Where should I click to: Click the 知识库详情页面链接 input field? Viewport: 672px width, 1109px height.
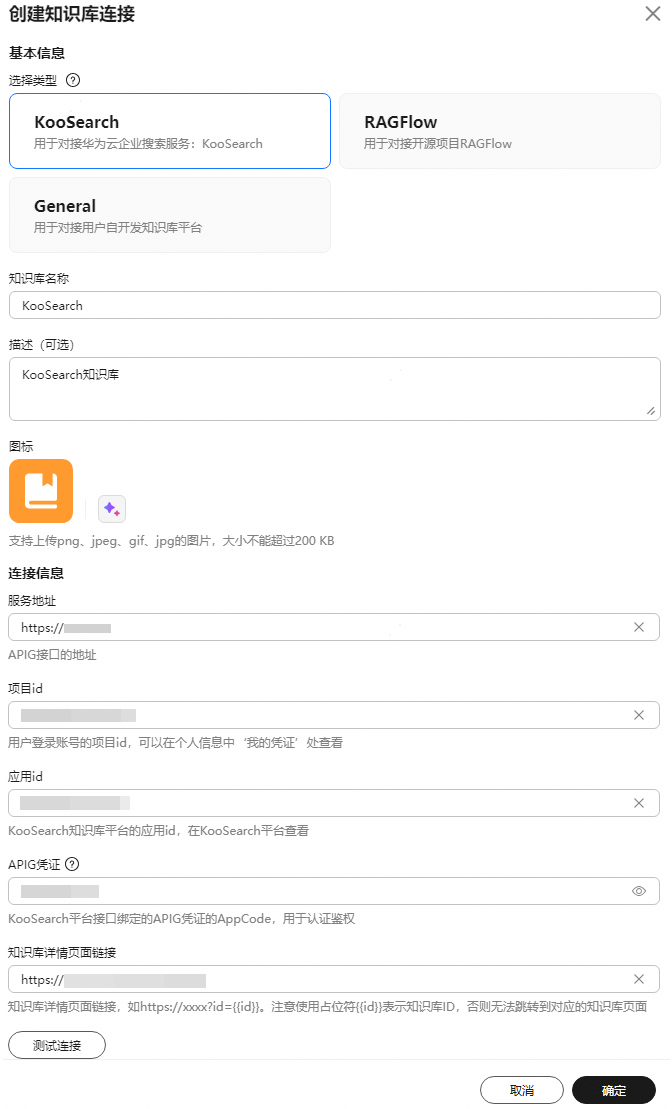pyautogui.click(x=334, y=980)
